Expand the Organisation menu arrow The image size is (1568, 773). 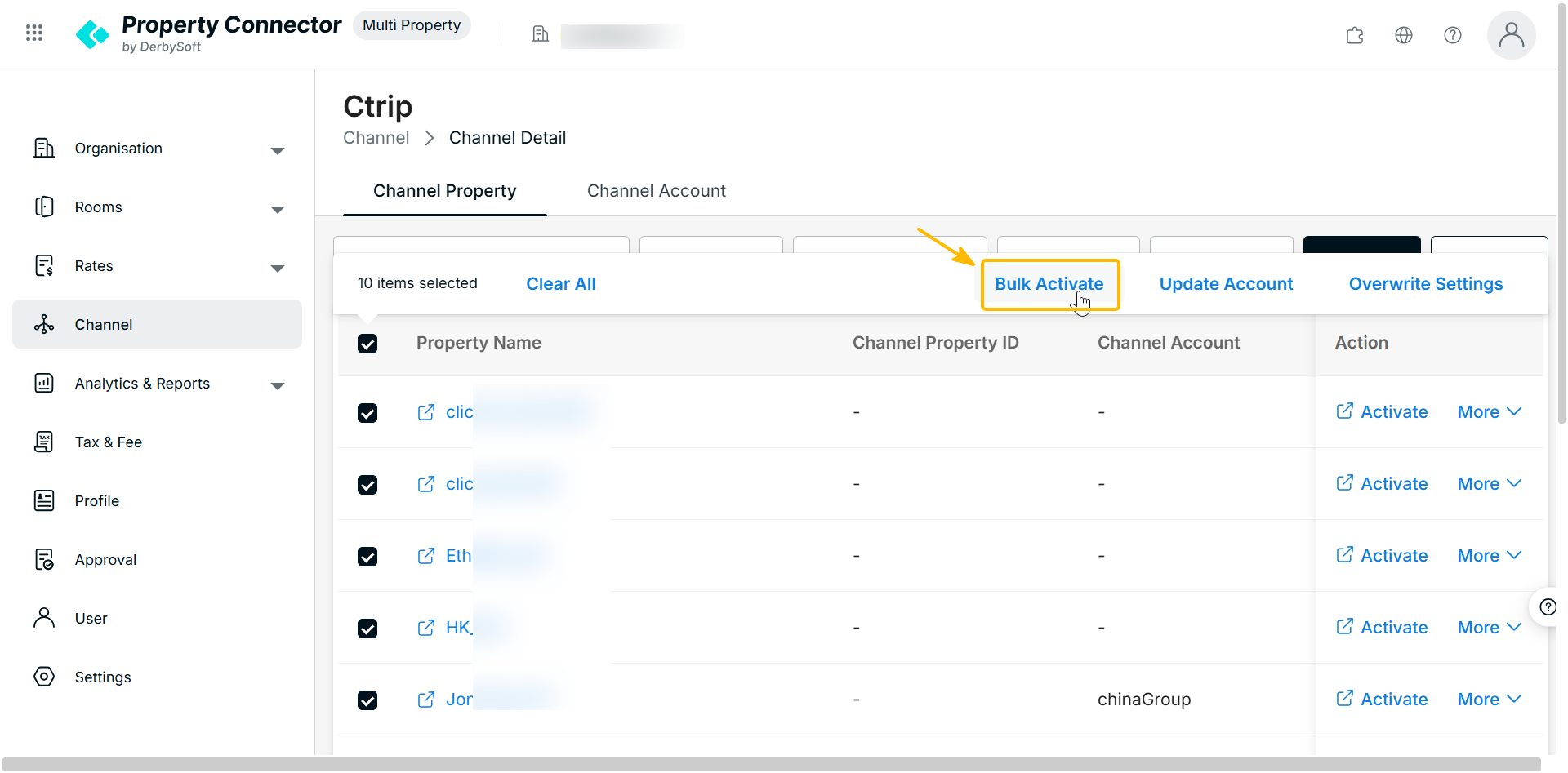[x=278, y=151]
